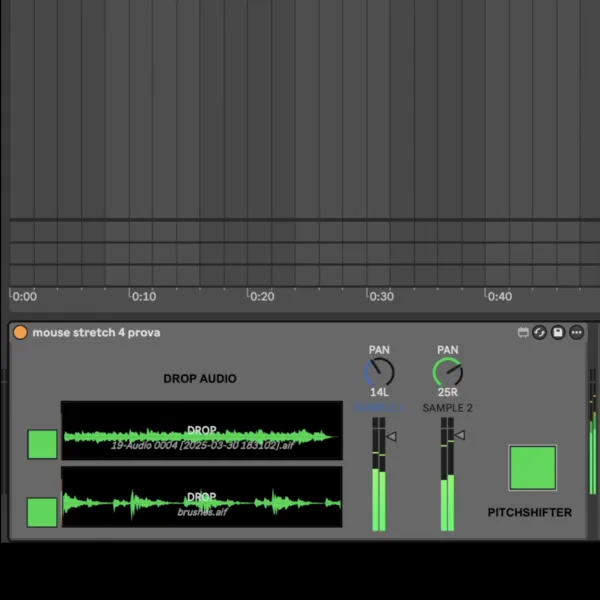
Task: Click the Sample 2 volume fader triangle
Action: coord(460,435)
